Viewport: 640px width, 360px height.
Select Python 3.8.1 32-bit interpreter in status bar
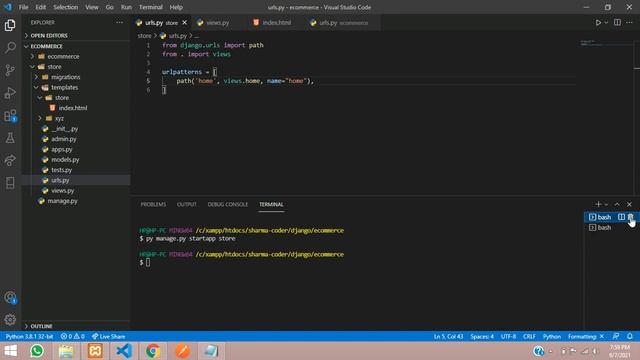tap(29, 336)
